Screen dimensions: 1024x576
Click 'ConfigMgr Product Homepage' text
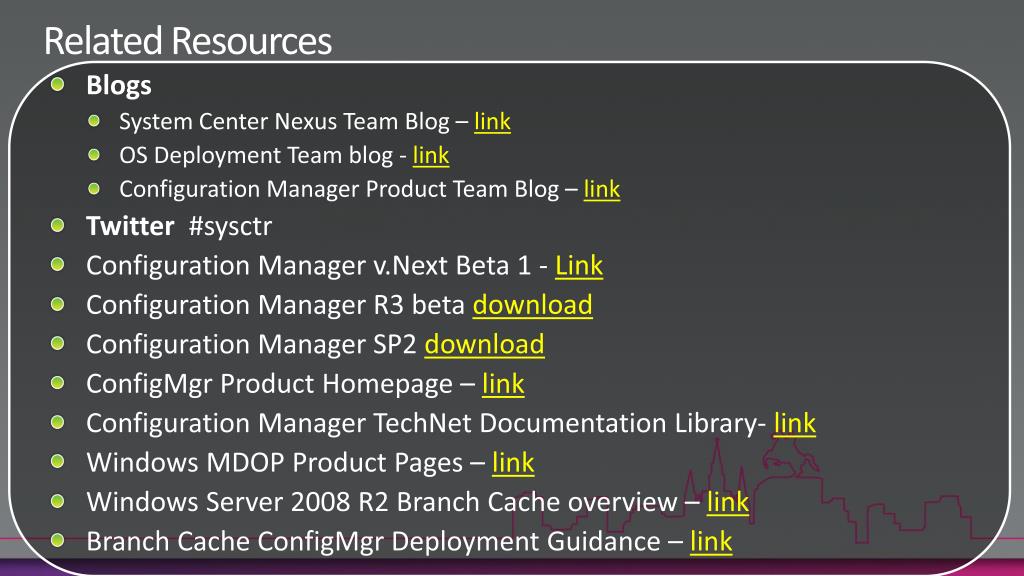click(x=270, y=384)
